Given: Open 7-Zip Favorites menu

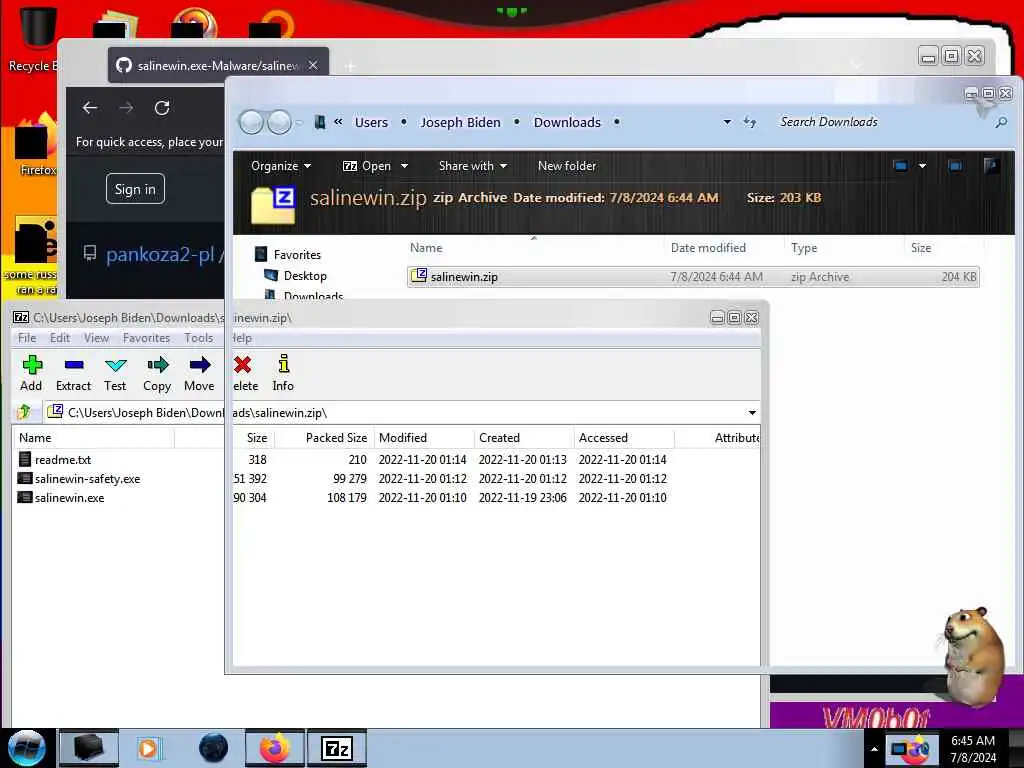Looking at the screenshot, I should [146, 338].
